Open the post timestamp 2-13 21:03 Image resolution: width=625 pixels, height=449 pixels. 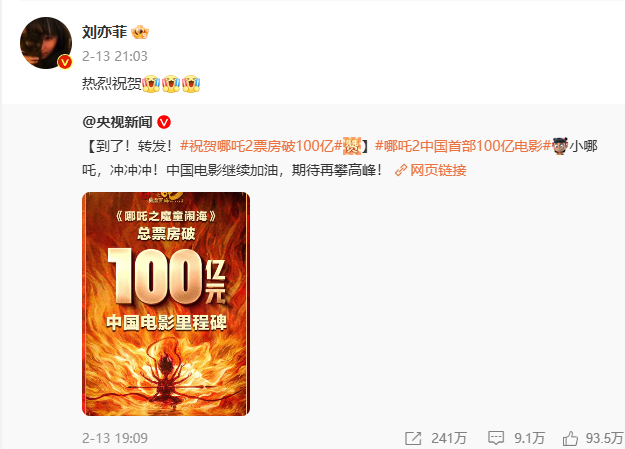point(115,56)
